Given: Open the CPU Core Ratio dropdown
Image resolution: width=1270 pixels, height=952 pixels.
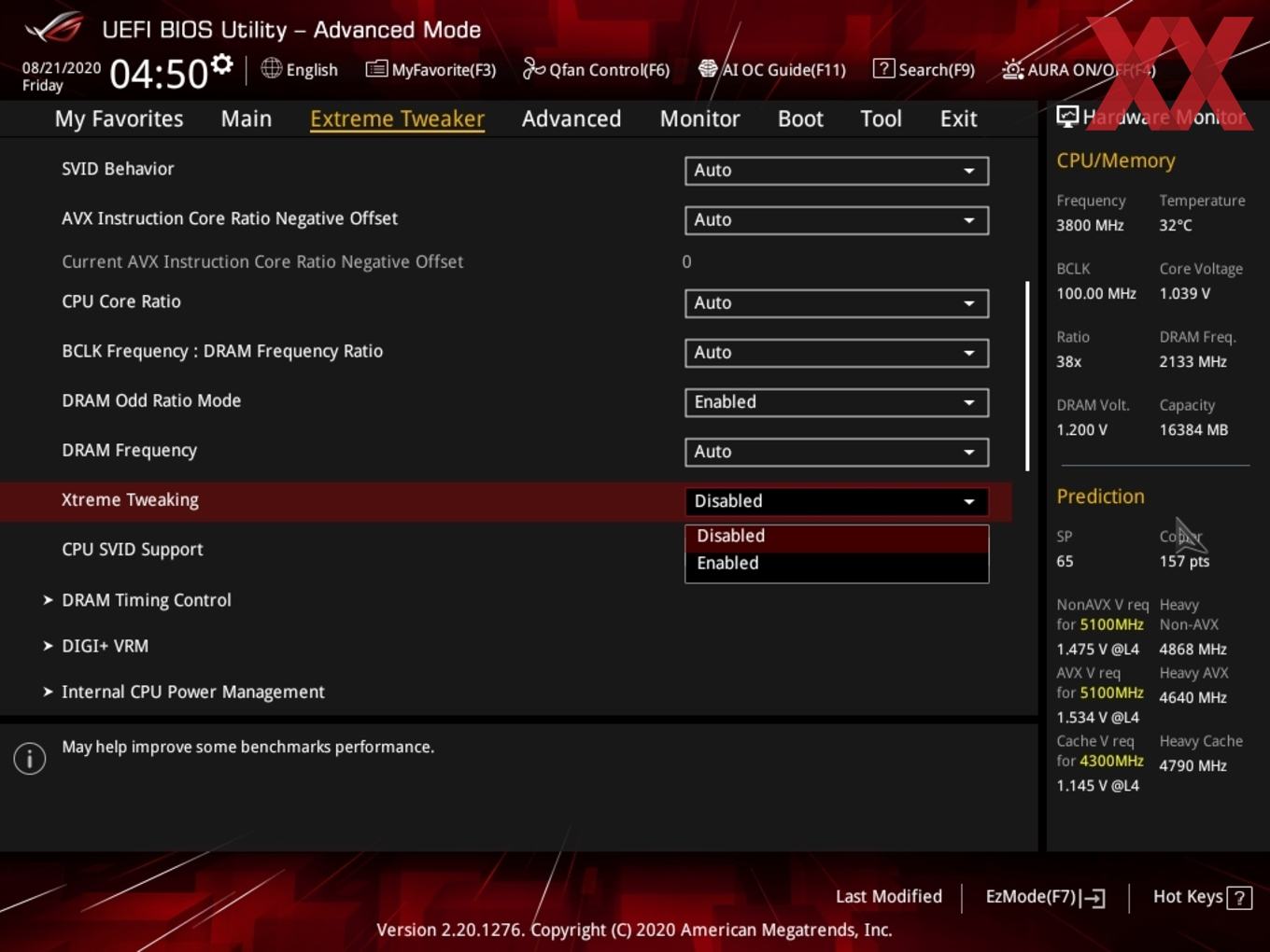Looking at the screenshot, I should [x=837, y=303].
